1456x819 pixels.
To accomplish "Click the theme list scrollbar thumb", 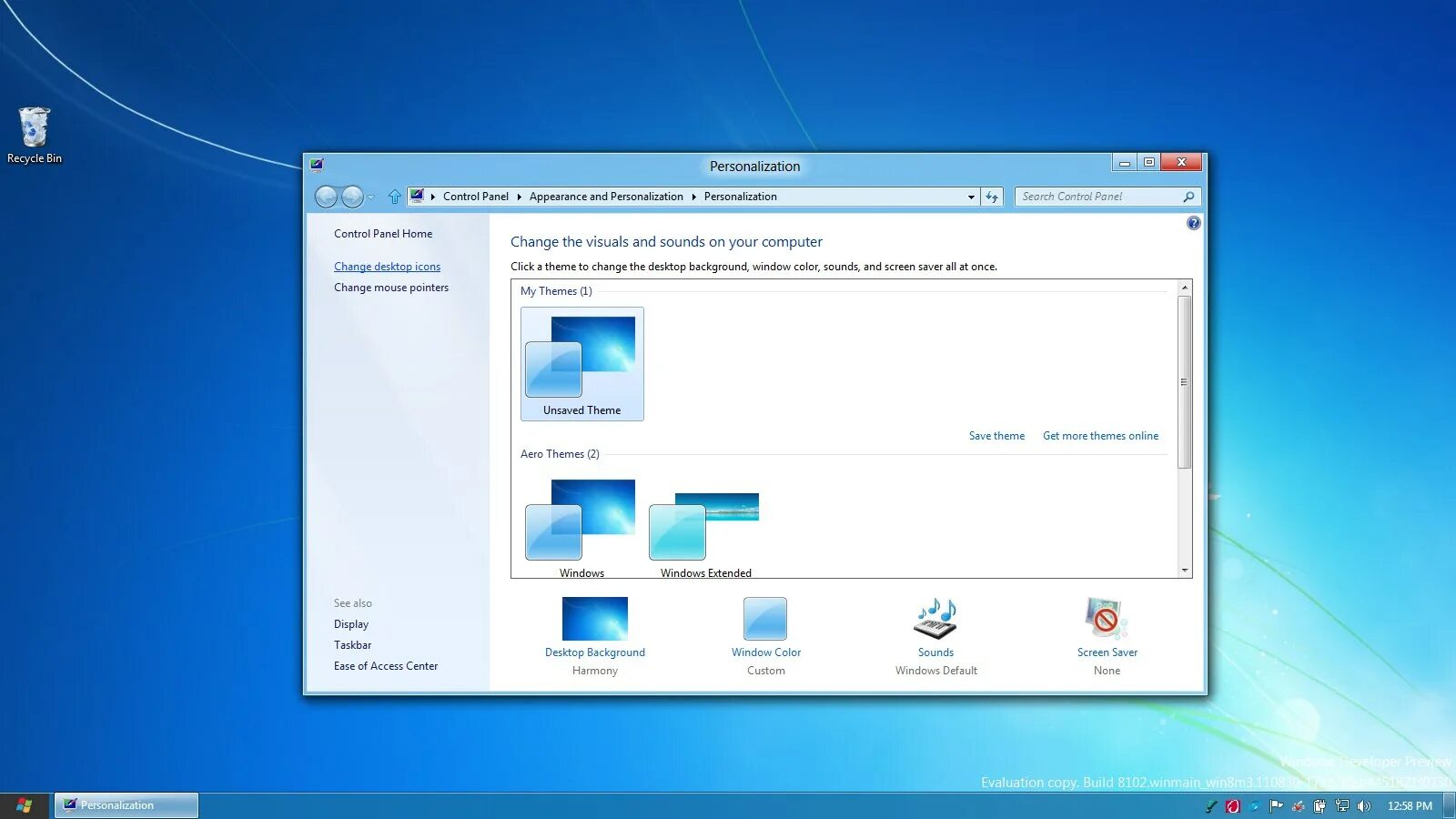I will click(x=1184, y=382).
